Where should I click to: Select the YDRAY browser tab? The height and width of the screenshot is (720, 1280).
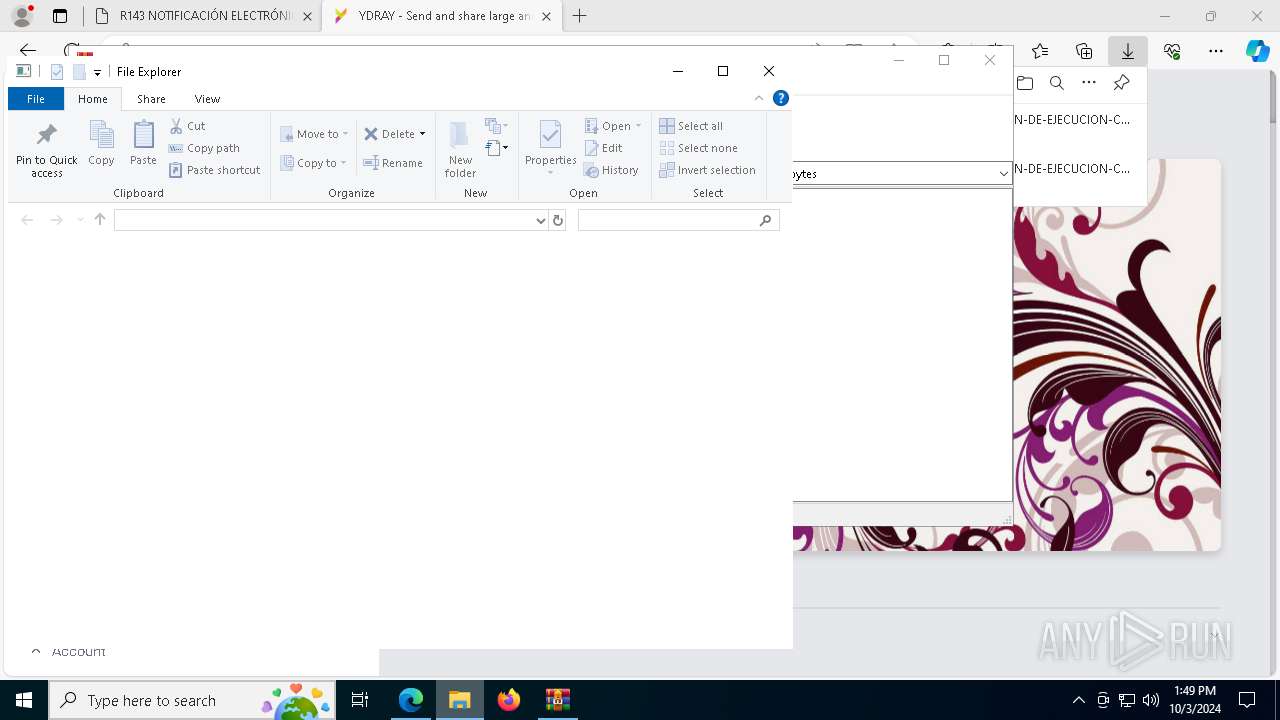tap(441, 16)
